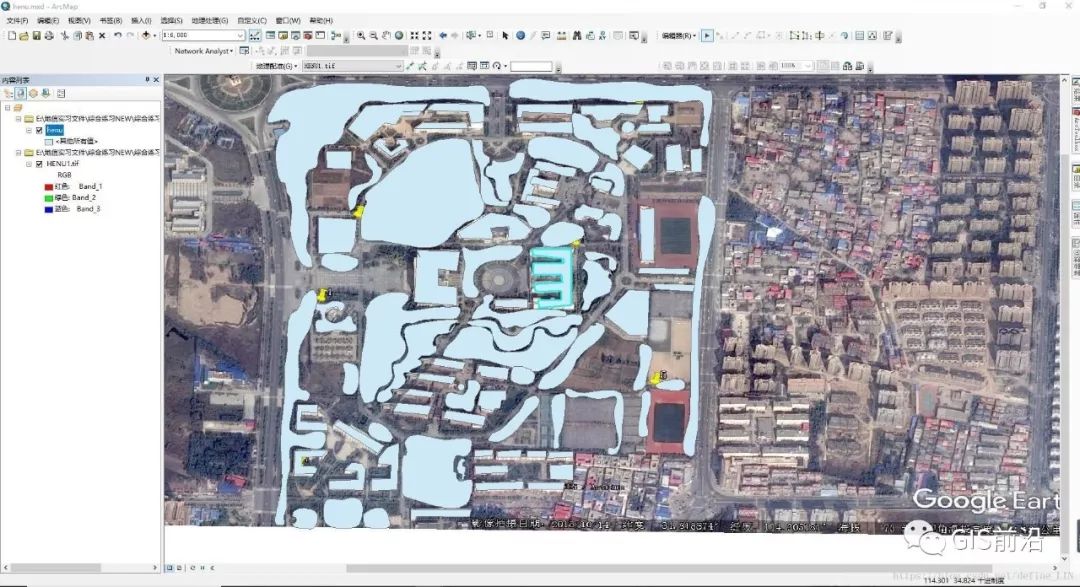Open an existing map document
Viewport: 1080px width, 587px height.
click(x=24, y=35)
